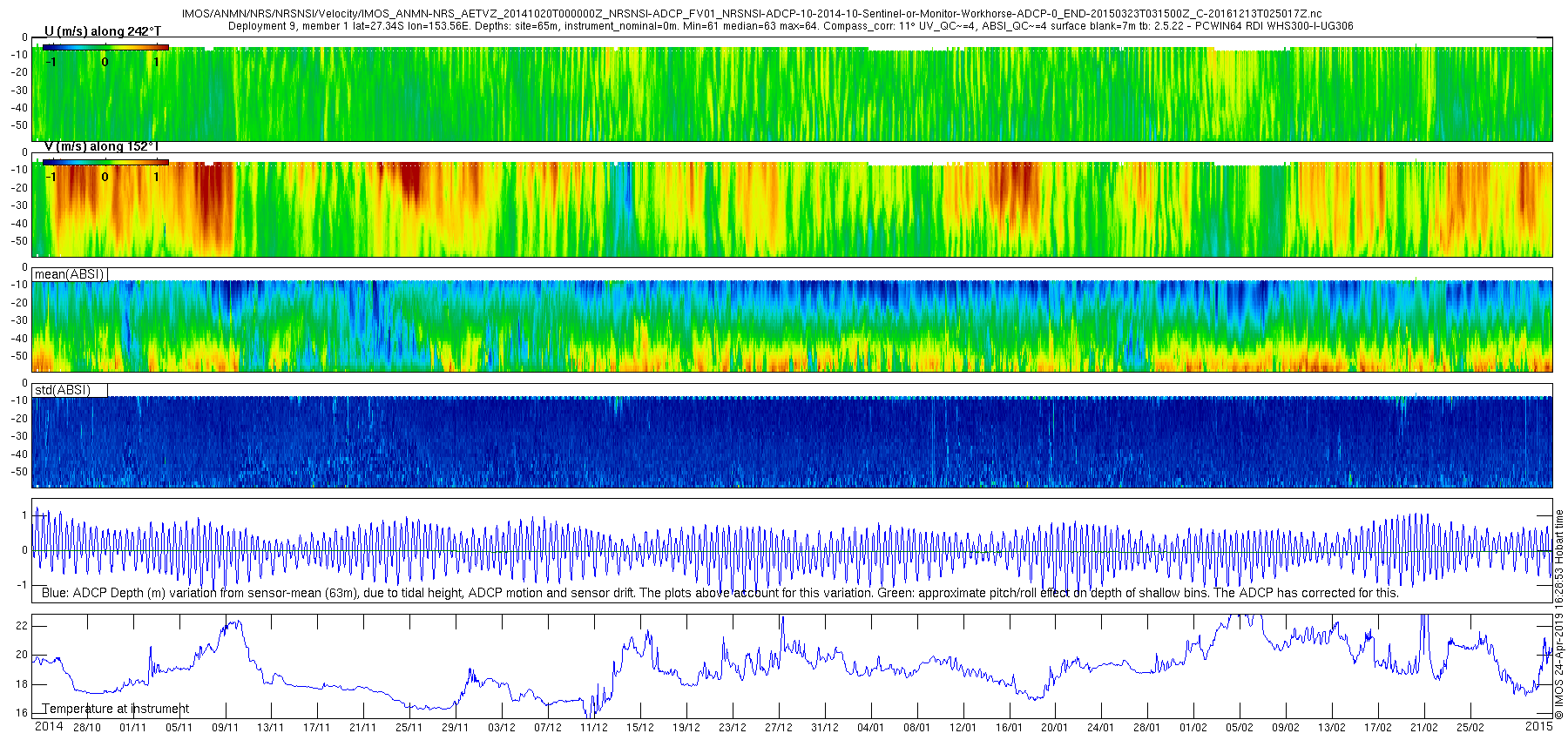1568x740 pixels.
Task: Click the '07/12' date tick label
Action: coord(548,728)
